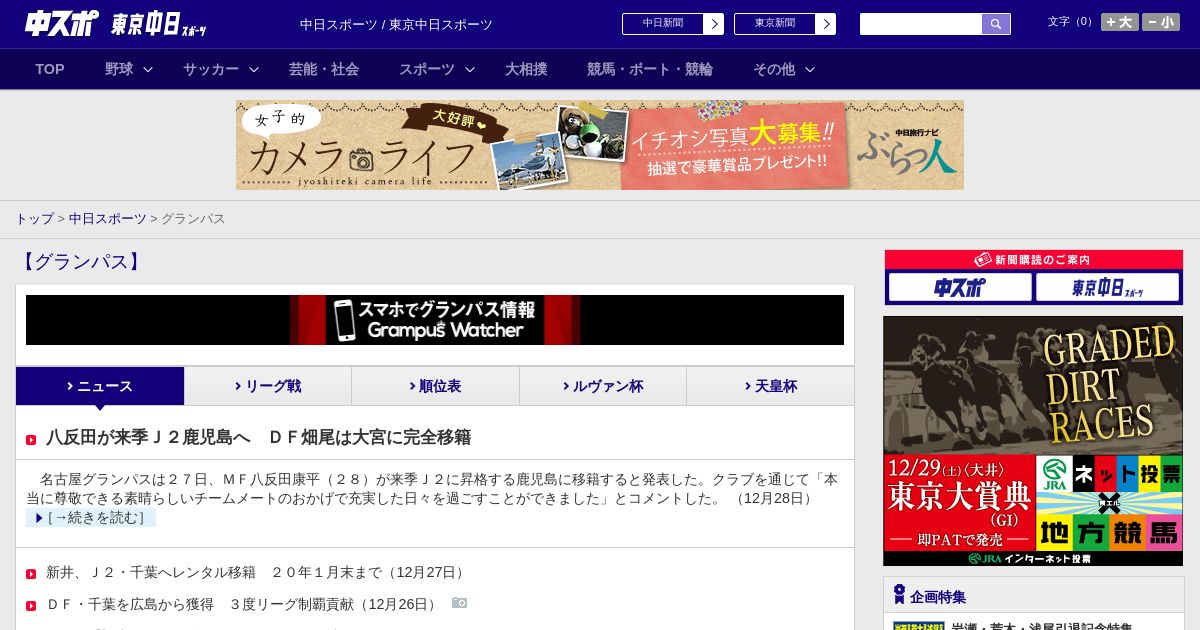Click the 東京中日スポーツ subscription button in sidebar
The width and height of the screenshot is (1200, 630).
(1107, 287)
